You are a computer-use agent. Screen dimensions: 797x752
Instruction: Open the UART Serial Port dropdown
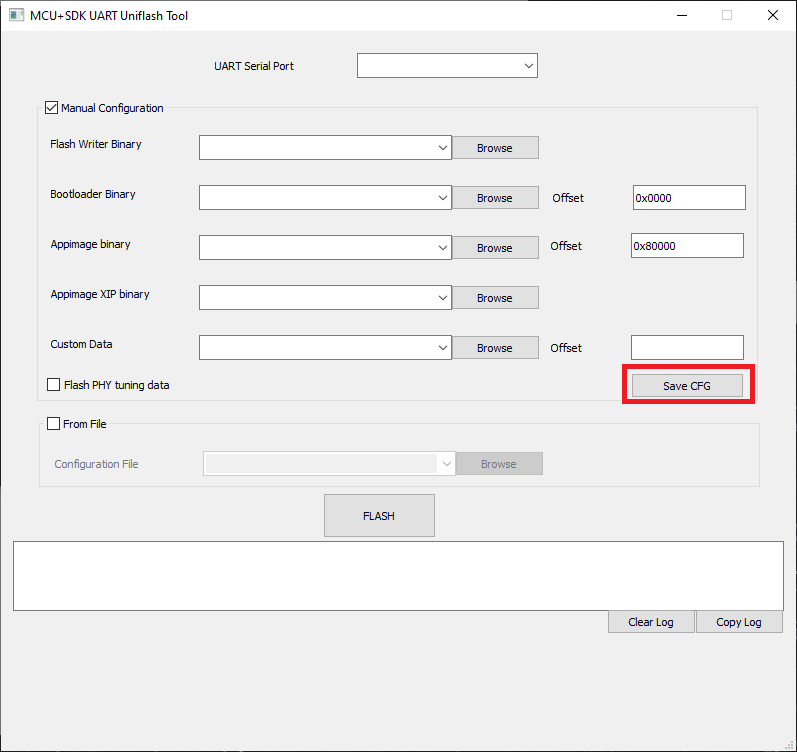tap(447, 66)
